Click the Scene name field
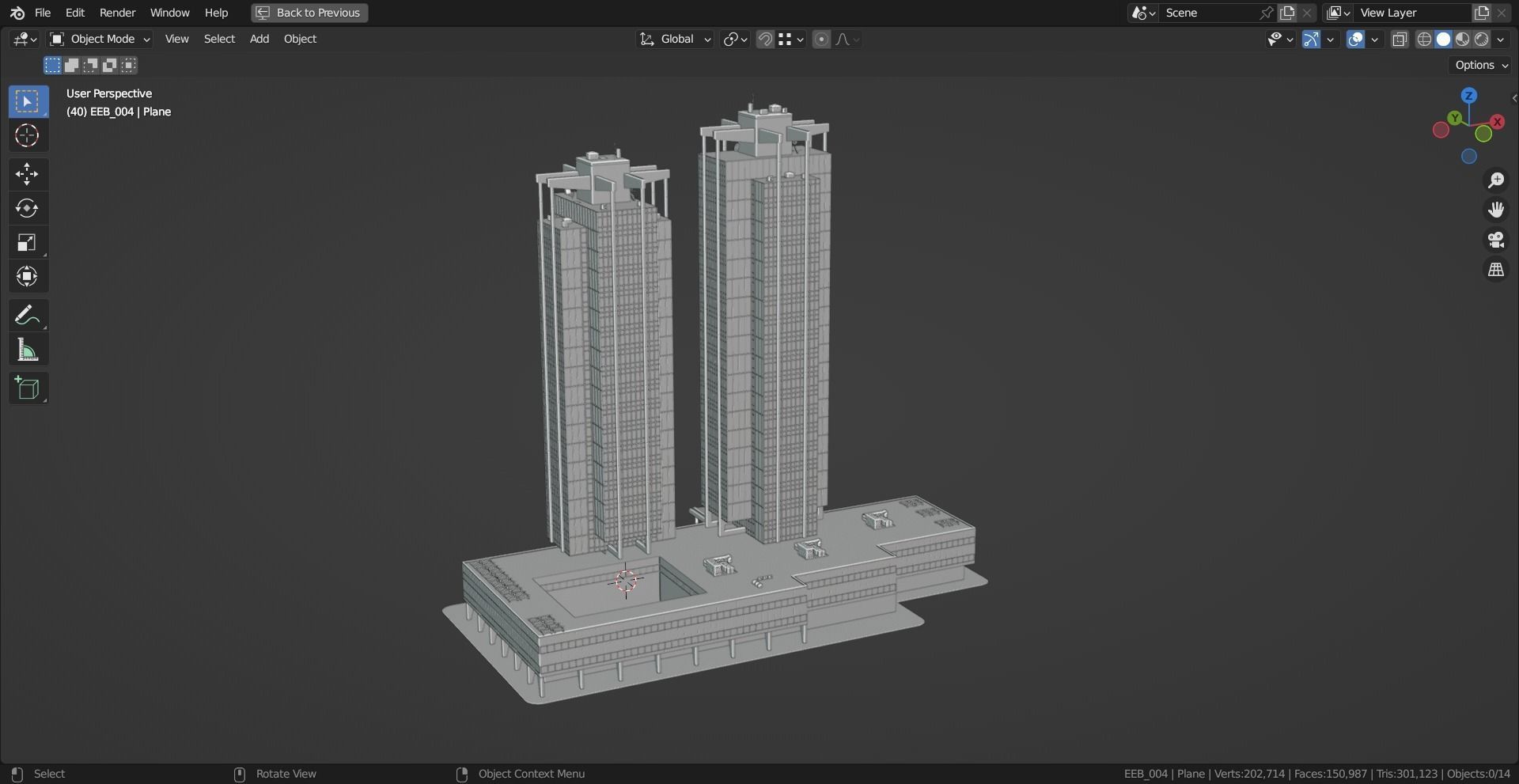This screenshot has width=1519, height=784. click(1209, 13)
